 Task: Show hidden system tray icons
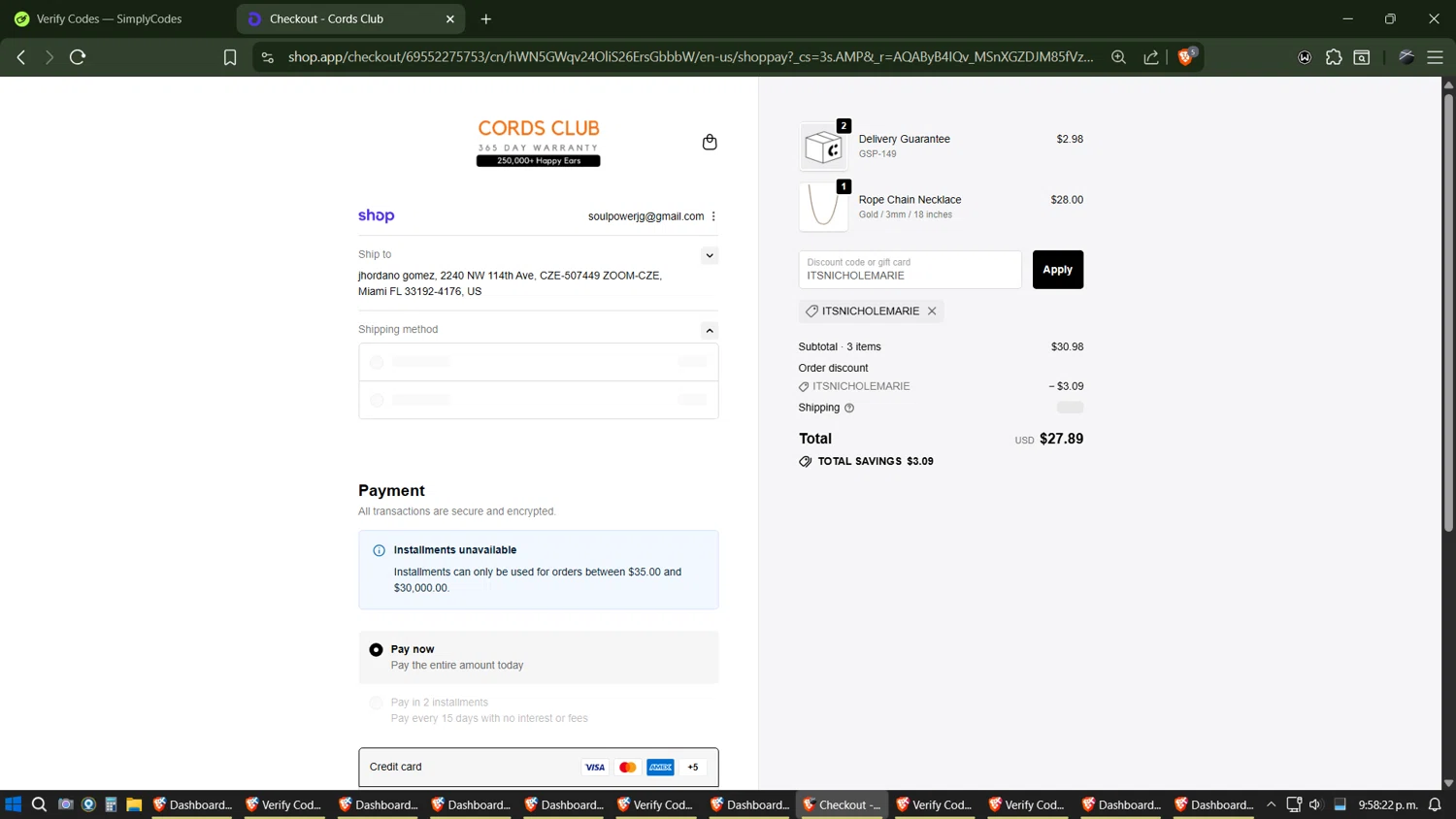coord(1271,804)
